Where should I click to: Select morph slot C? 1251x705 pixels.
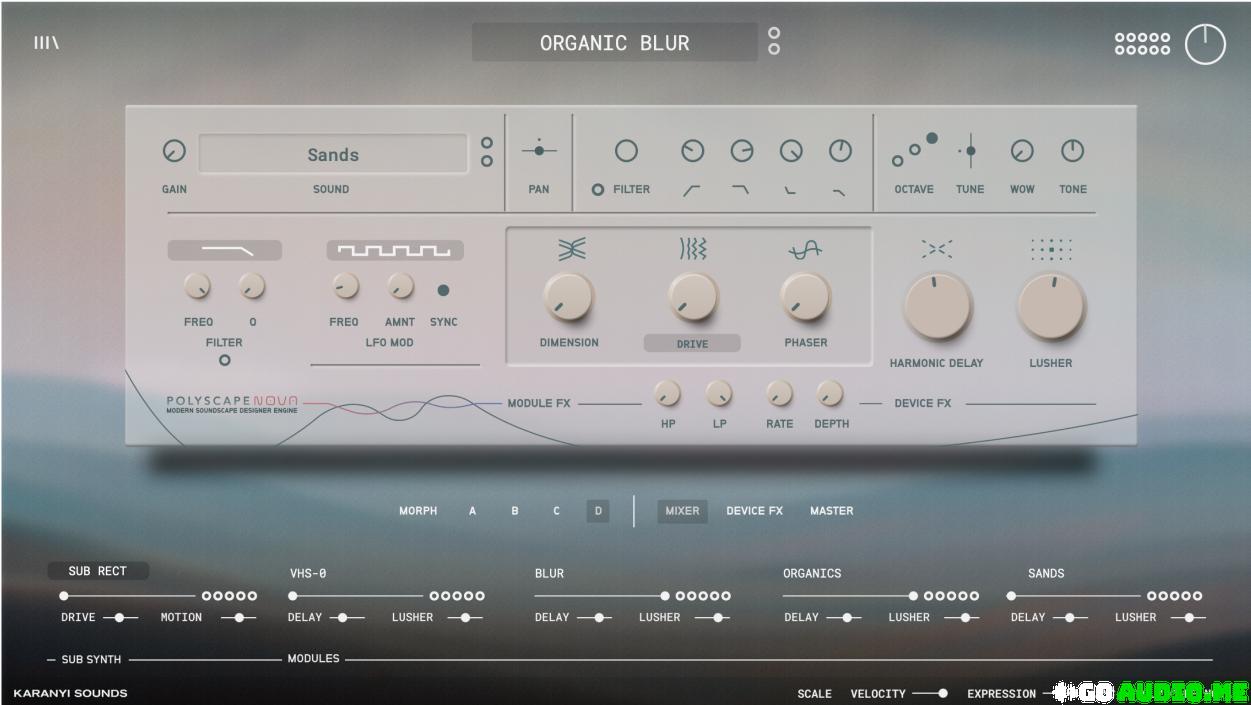coord(556,511)
